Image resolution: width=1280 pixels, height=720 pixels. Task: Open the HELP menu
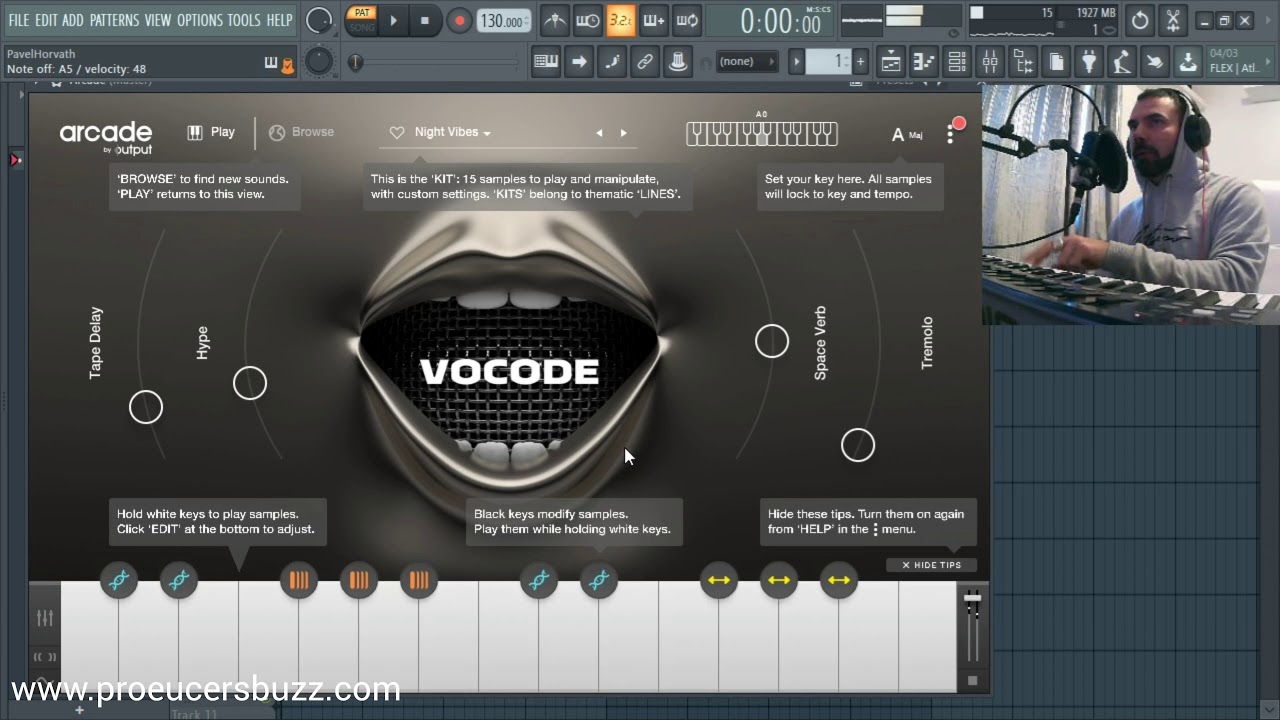pyautogui.click(x=279, y=20)
